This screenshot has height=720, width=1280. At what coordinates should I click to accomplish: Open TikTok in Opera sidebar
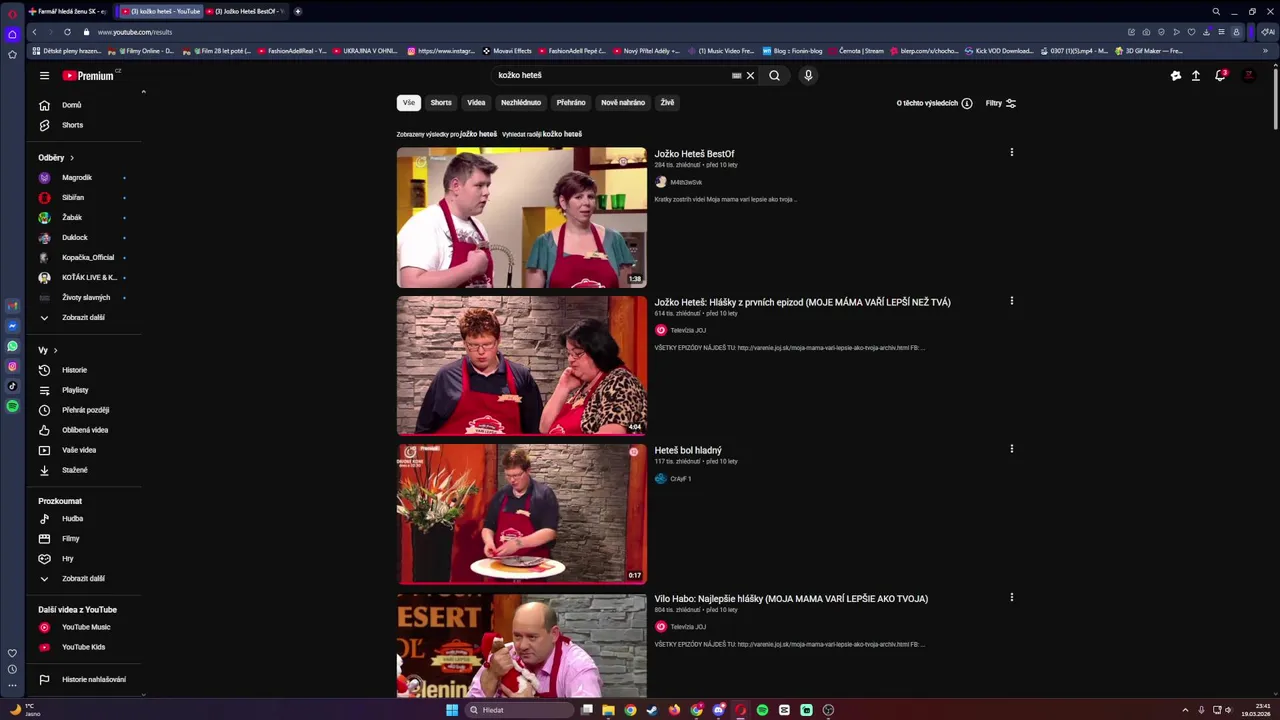12,386
